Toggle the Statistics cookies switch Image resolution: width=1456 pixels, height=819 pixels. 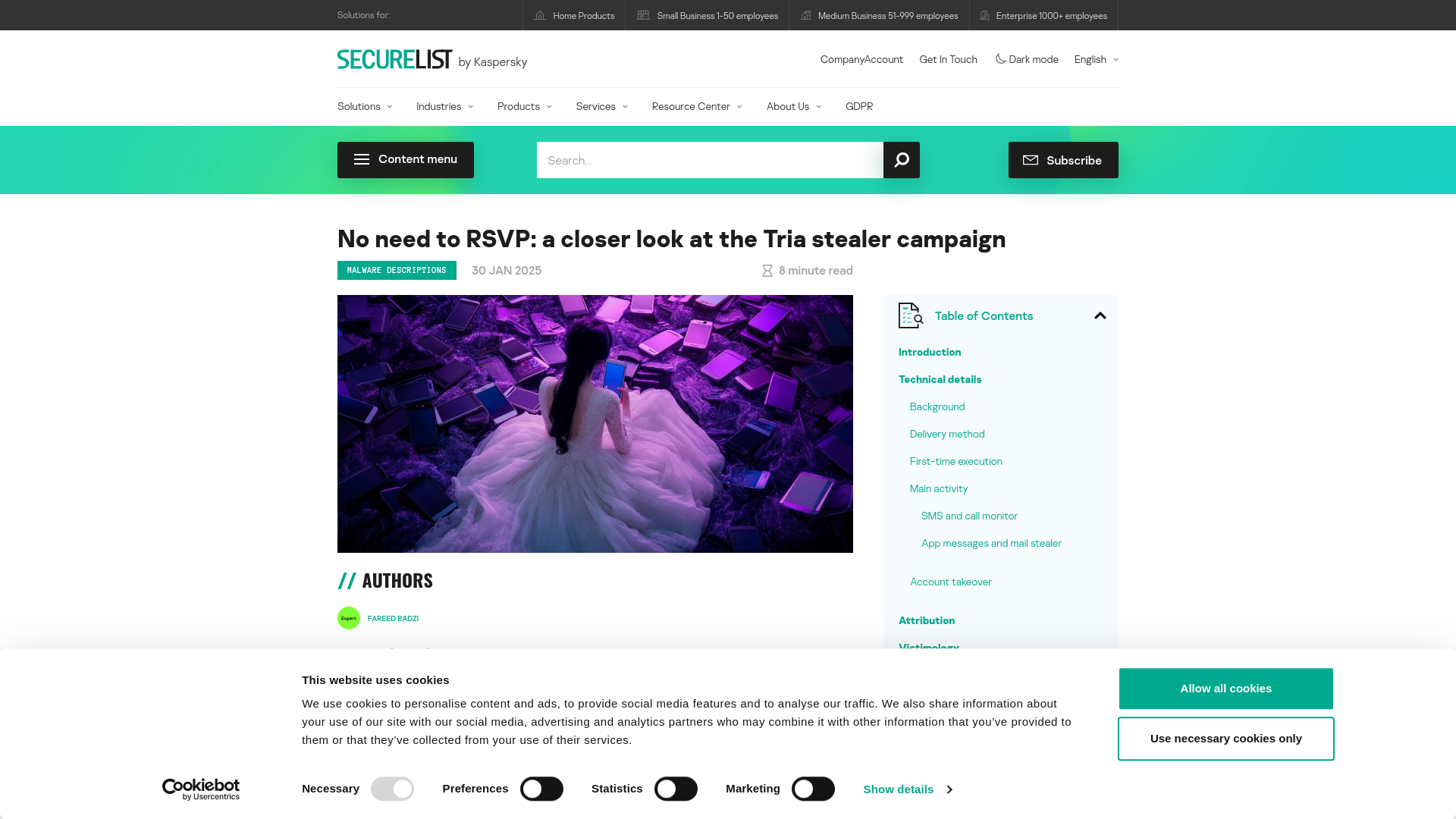click(x=676, y=789)
